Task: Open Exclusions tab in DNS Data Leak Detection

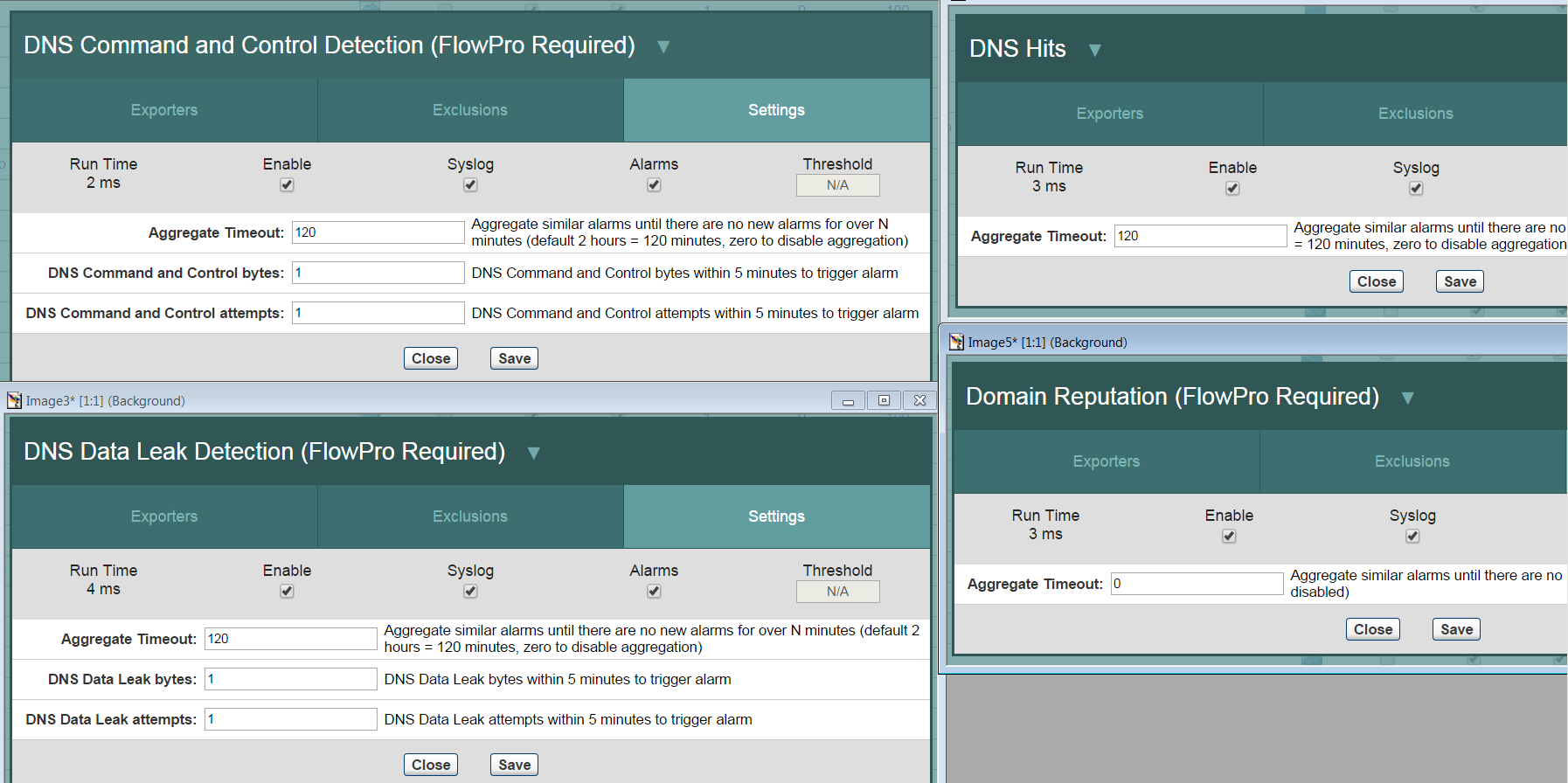Action: (470, 516)
